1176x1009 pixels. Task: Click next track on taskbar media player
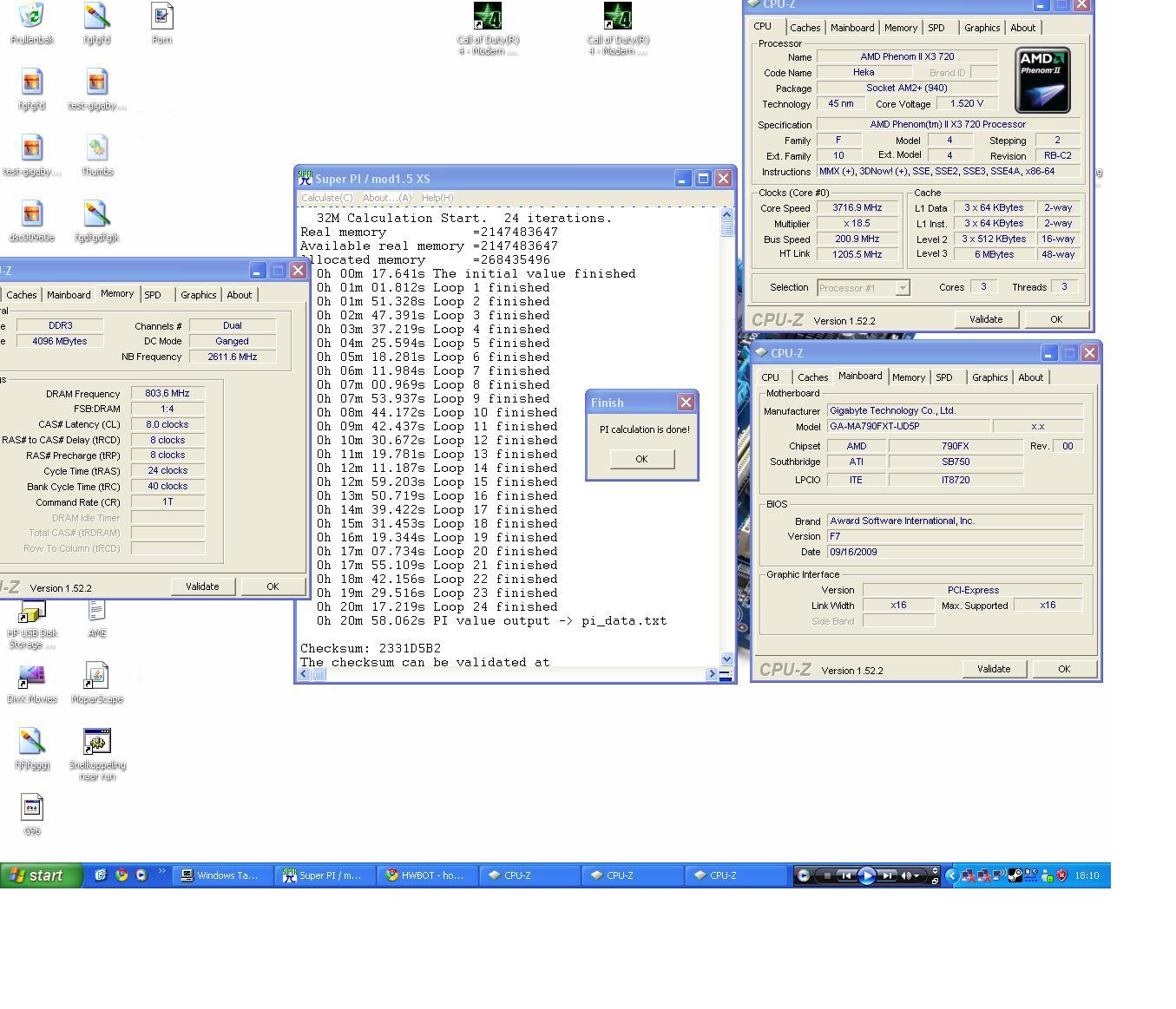(887, 875)
